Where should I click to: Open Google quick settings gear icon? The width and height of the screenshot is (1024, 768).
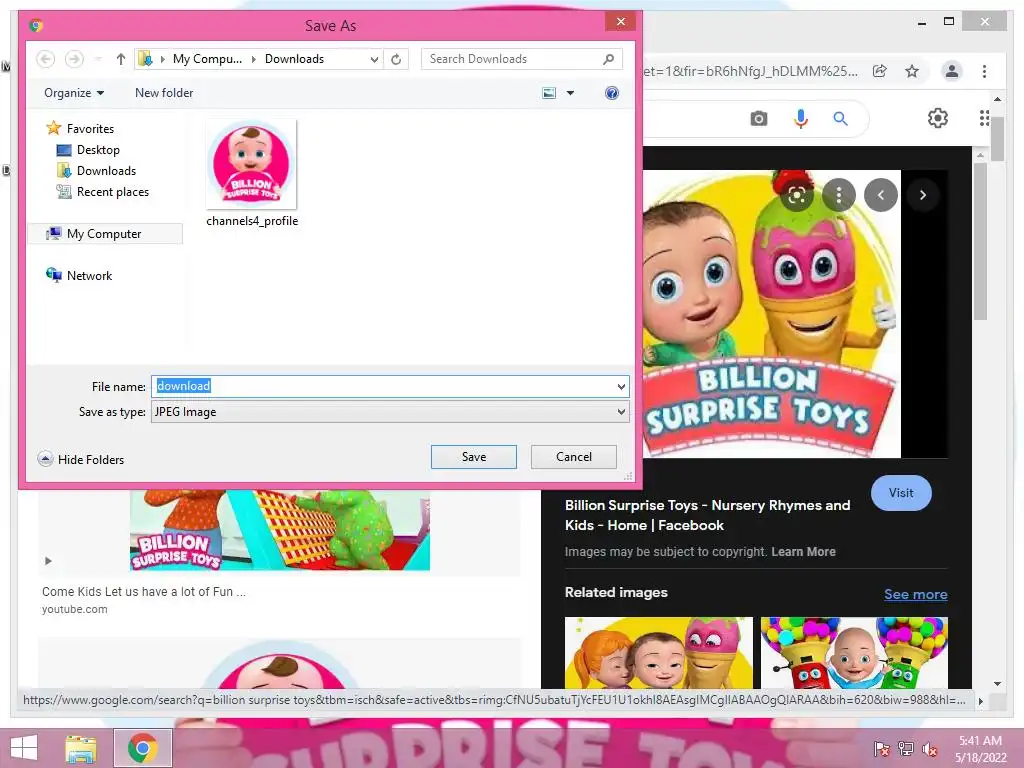point(938,118)
